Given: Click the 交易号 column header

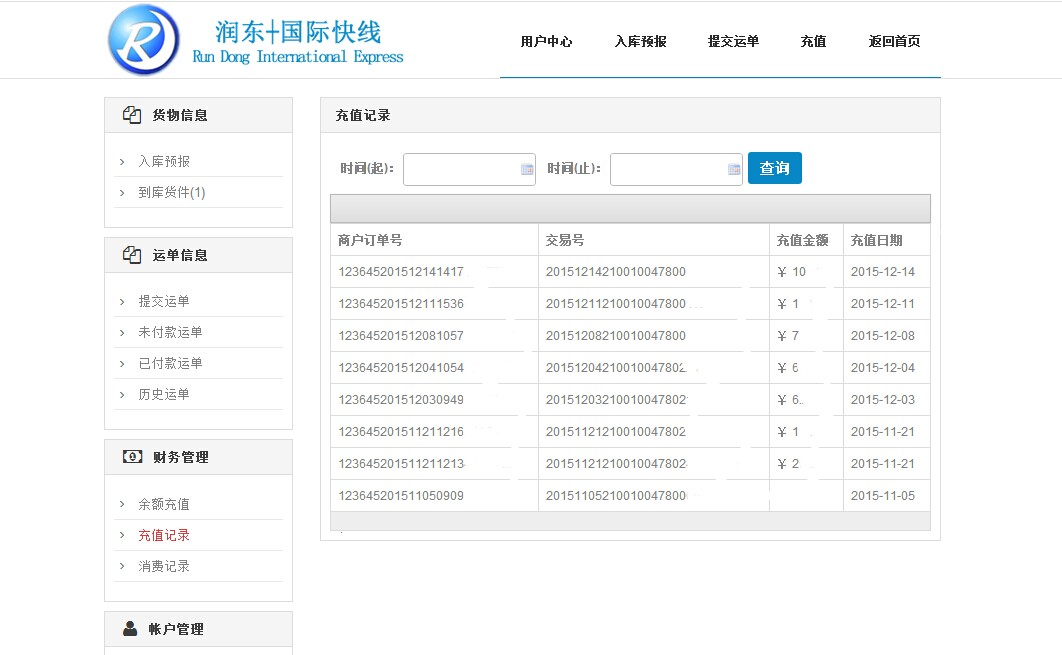Looking at the screenshot, I should (x=565, y=240).
